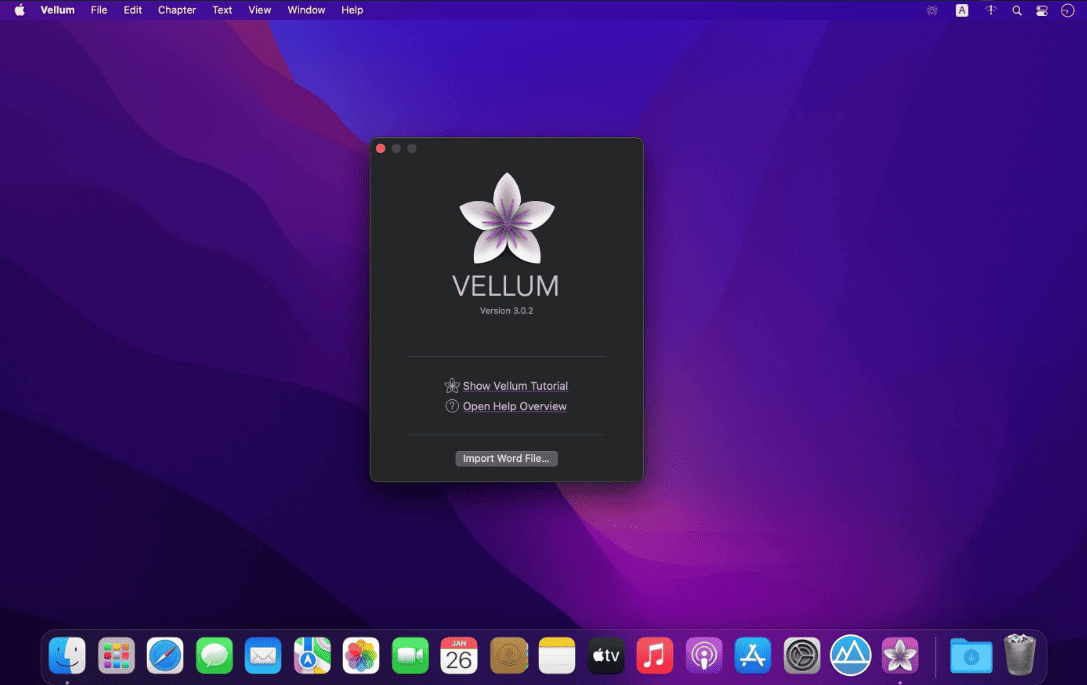The height and width of the screenshot is (685, 1087).
Task: Click the bug-shaped status icon in menu bar
Action: [932, 10]
